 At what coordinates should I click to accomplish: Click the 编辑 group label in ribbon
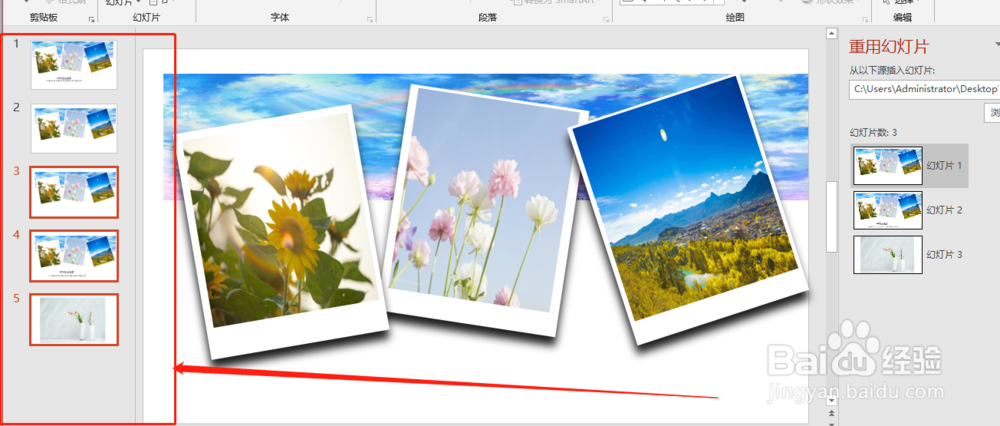coord(902,18)
